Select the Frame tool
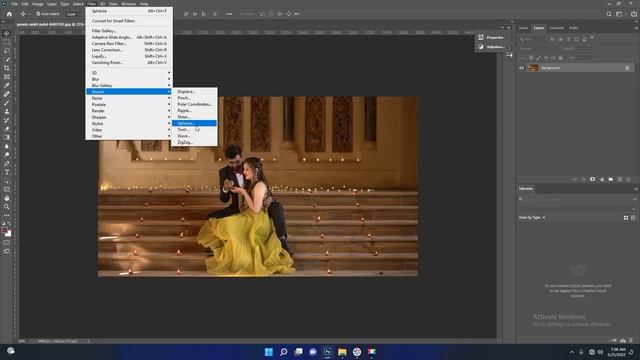 point(7,76)
